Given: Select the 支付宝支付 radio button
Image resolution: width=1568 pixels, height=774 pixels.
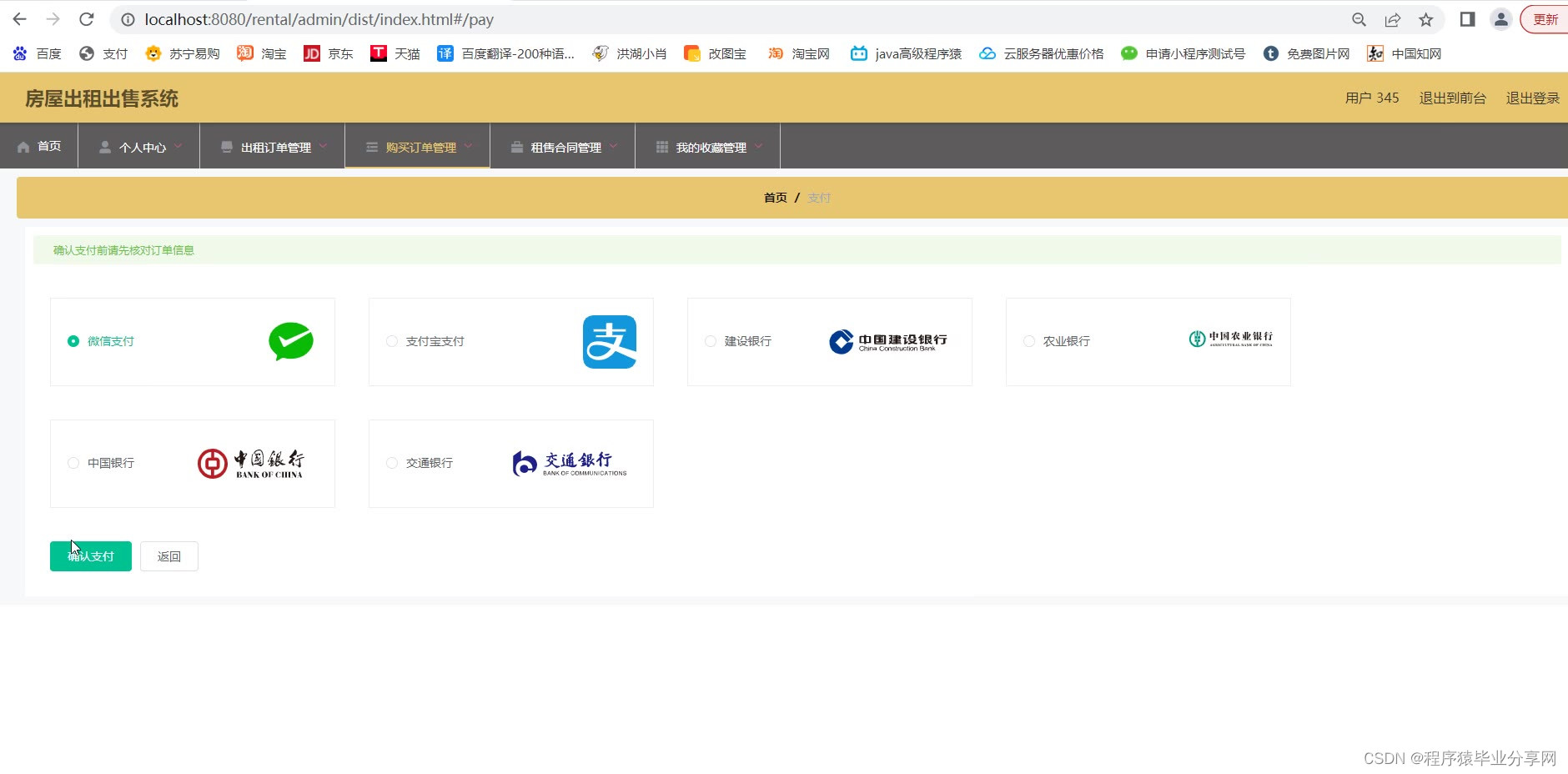Looking at the screenshot, I should point(392,341).
